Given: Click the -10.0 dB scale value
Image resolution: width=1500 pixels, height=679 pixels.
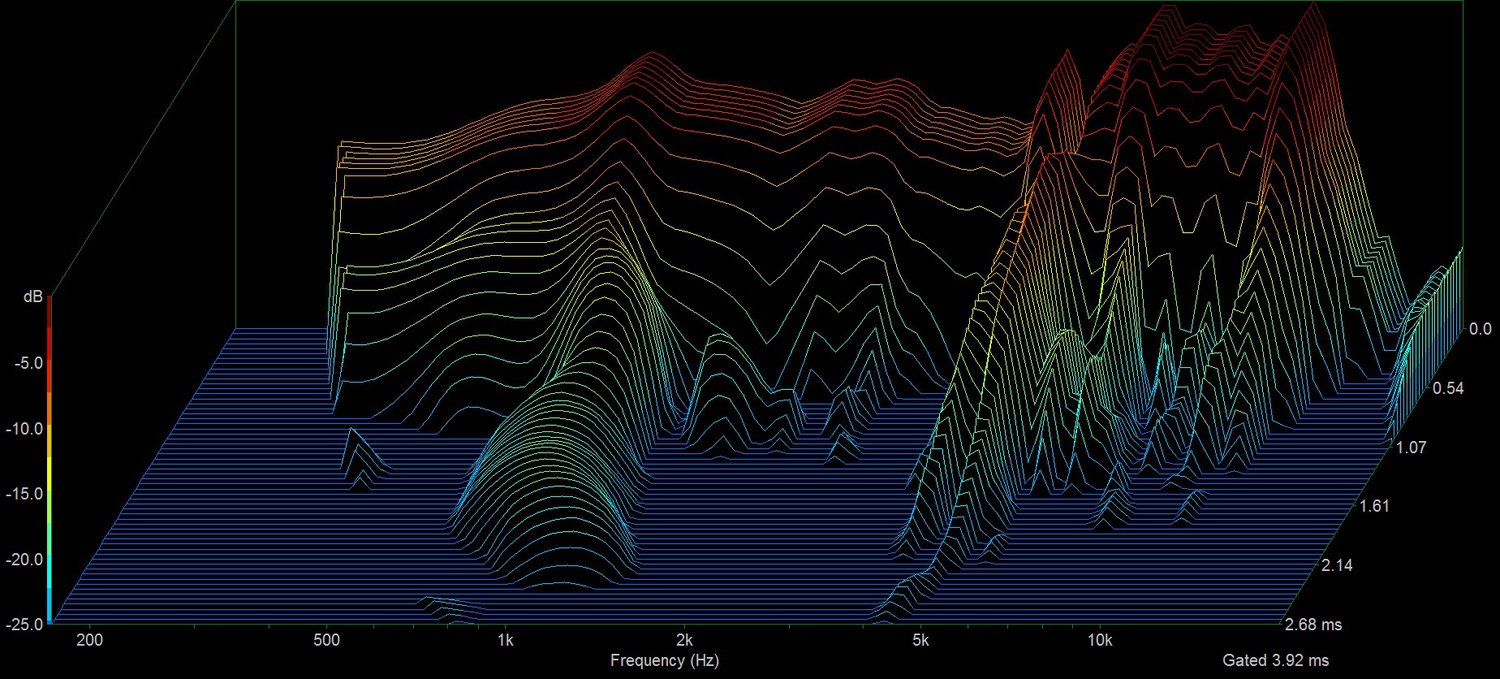Looking at the screenshot, I should click(23, 428).
